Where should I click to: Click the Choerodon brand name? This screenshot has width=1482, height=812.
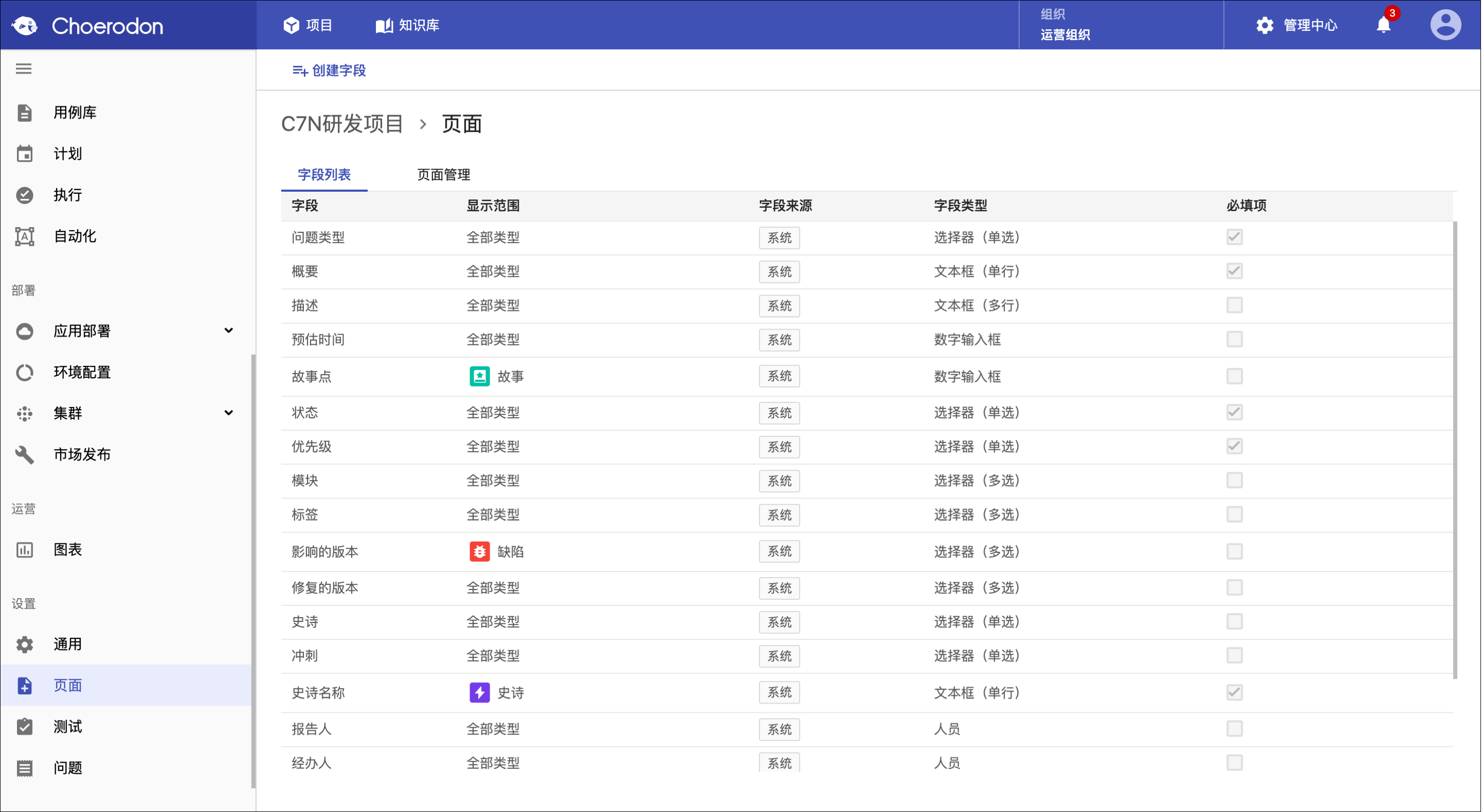pyautogui.click(x=107, y=26)
